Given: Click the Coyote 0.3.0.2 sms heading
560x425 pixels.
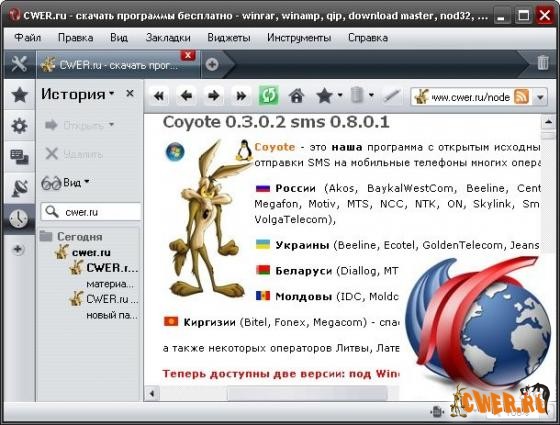Looking at the screenshot, I should pyautogui.click(x=276, y=122).
